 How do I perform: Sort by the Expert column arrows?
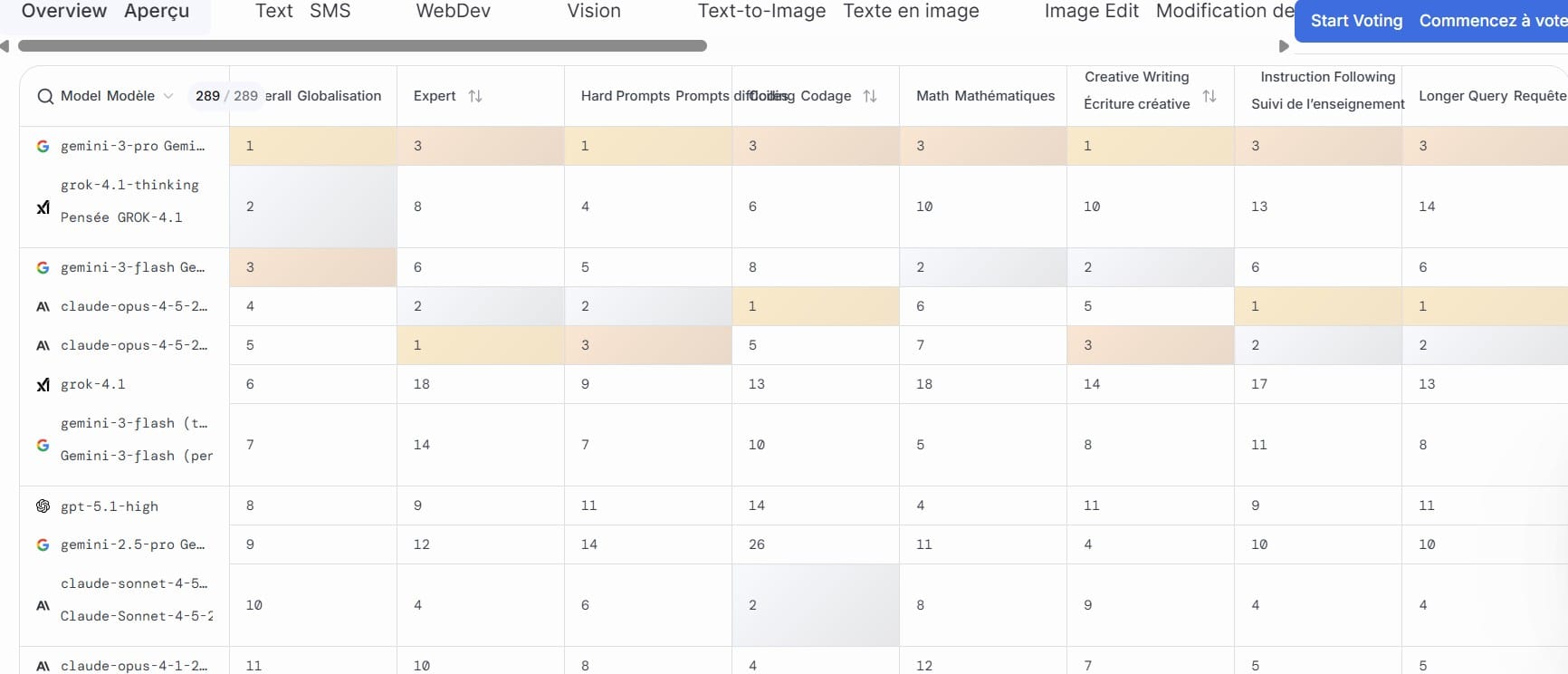tap(475, 96)
